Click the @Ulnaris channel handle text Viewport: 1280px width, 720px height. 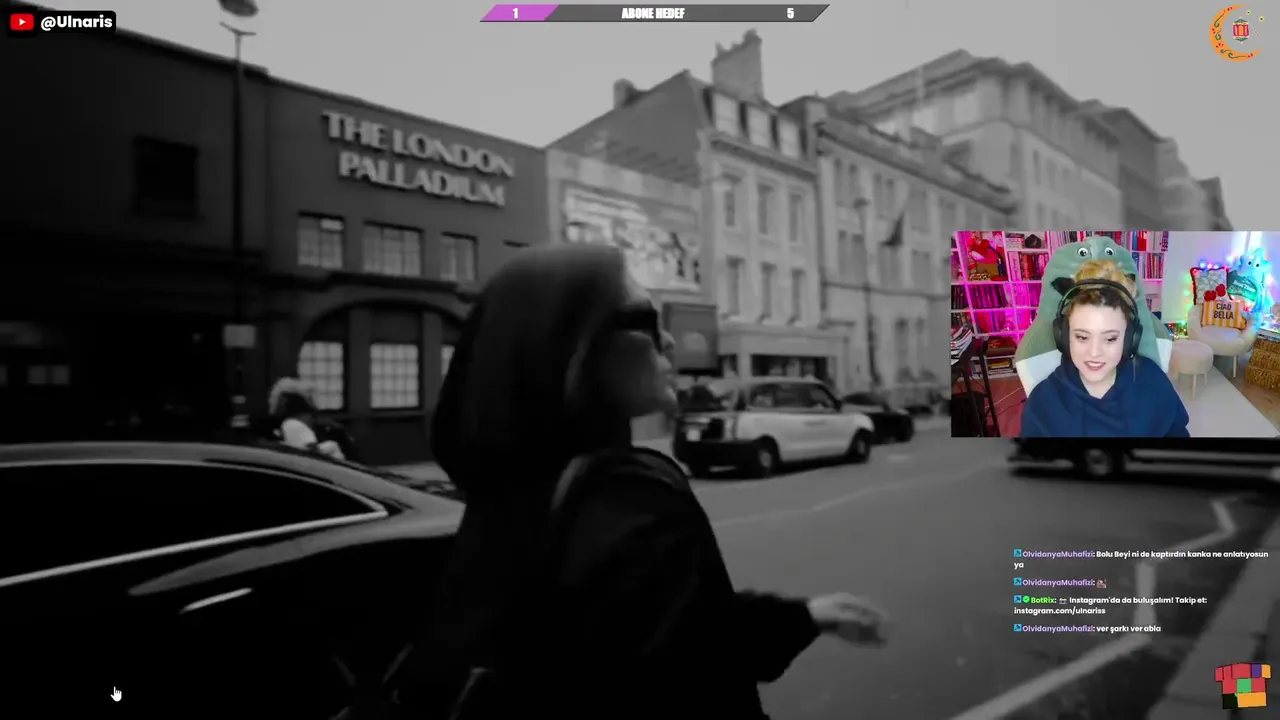click(77, 22)
